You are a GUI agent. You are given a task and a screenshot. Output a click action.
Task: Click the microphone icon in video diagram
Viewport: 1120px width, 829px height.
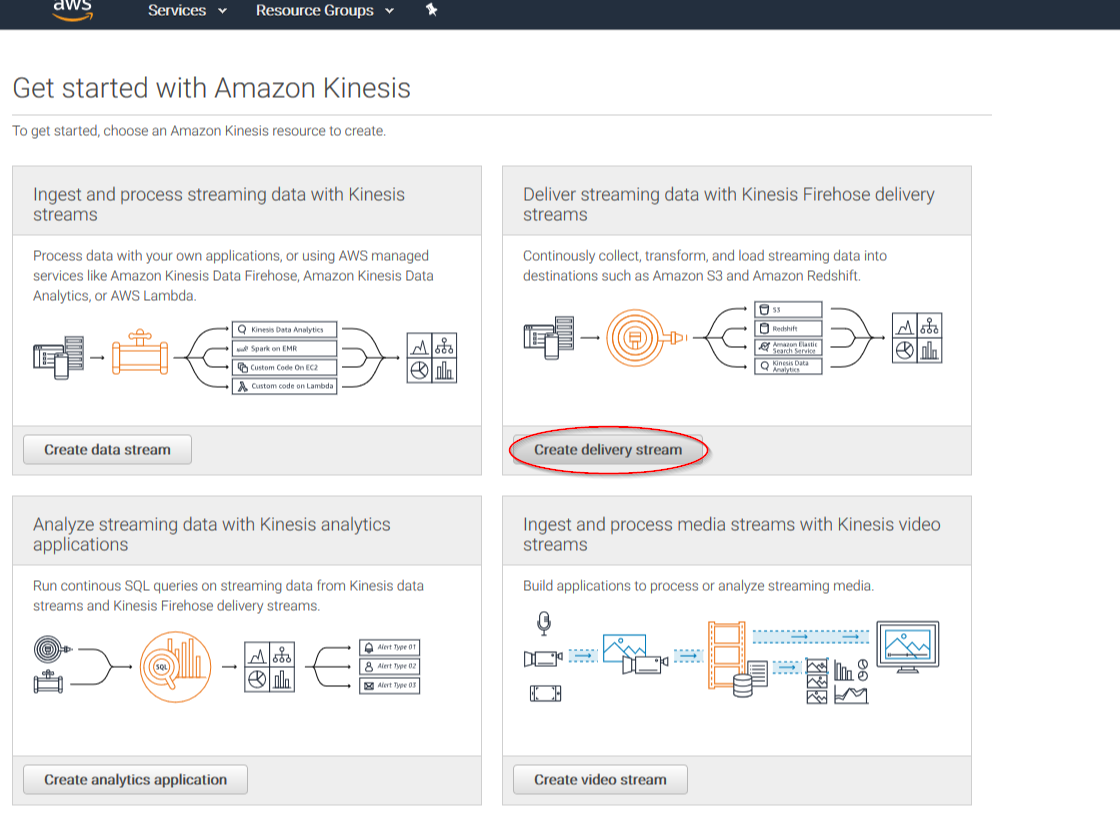(x=544, y=623)
